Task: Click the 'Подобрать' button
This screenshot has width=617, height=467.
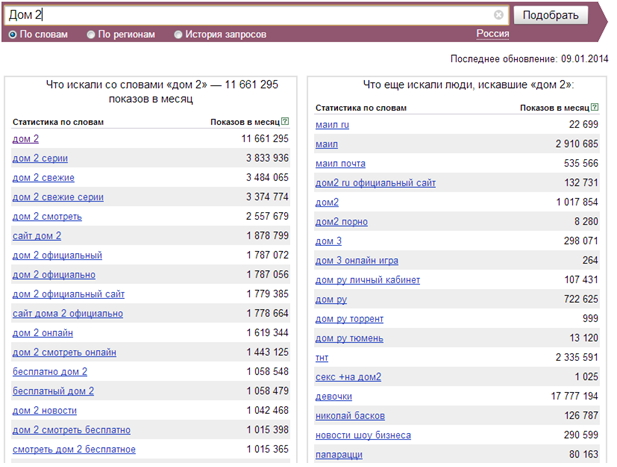Action: (550, 15)
